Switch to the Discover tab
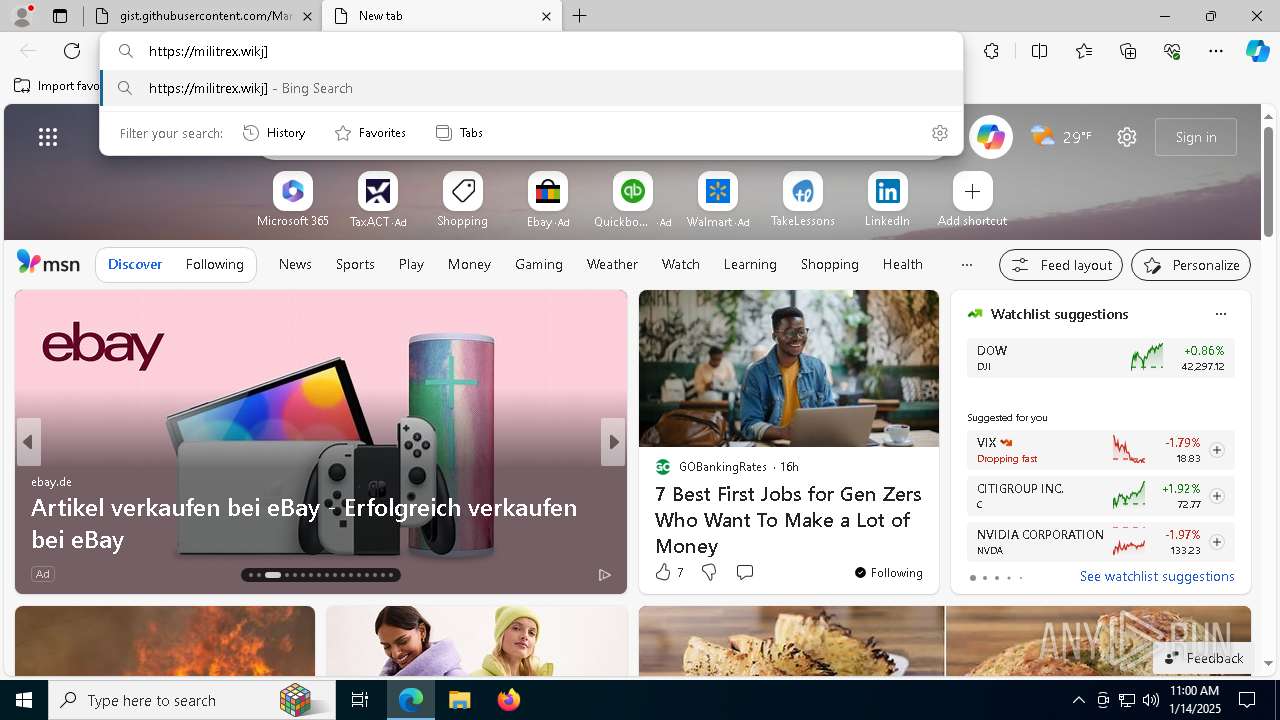The height and width of the screenshot is (720, 1280). (x=135, y=265)
